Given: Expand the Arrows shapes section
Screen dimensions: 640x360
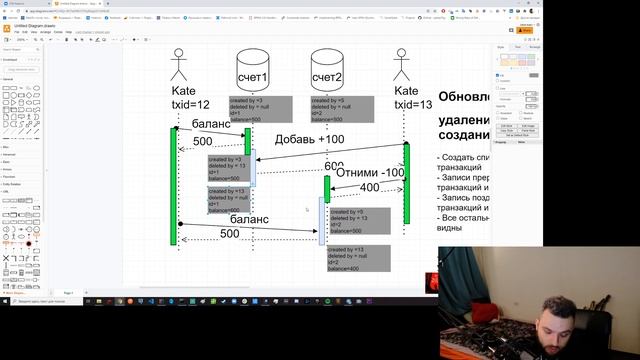Looking at the screenshot, I should pyautogui.click(x=7, y=169).
